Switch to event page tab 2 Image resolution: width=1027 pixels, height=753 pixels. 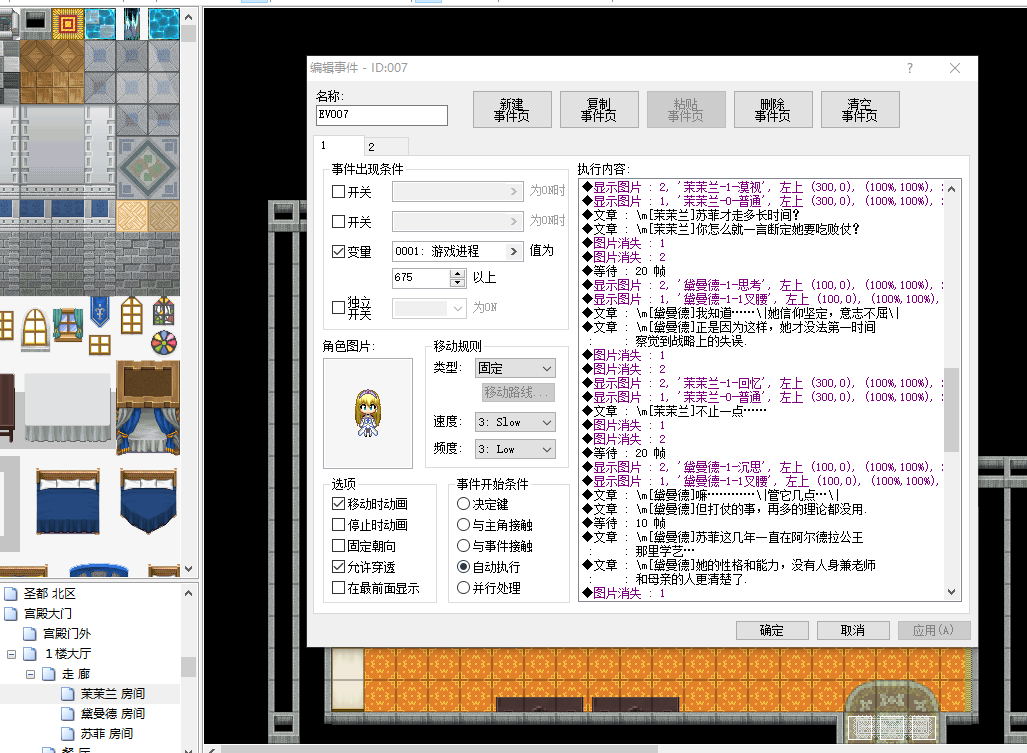pos(386,147)
